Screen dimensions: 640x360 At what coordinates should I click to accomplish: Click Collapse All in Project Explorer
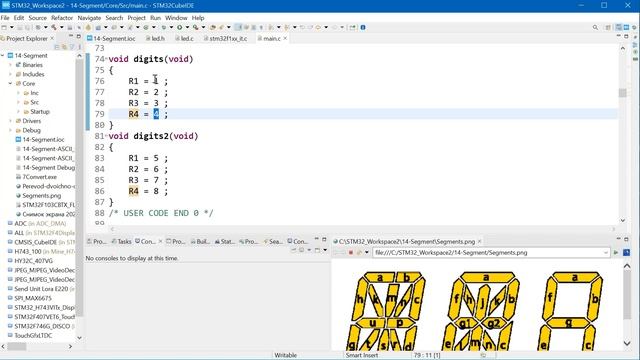pos(57,47)
